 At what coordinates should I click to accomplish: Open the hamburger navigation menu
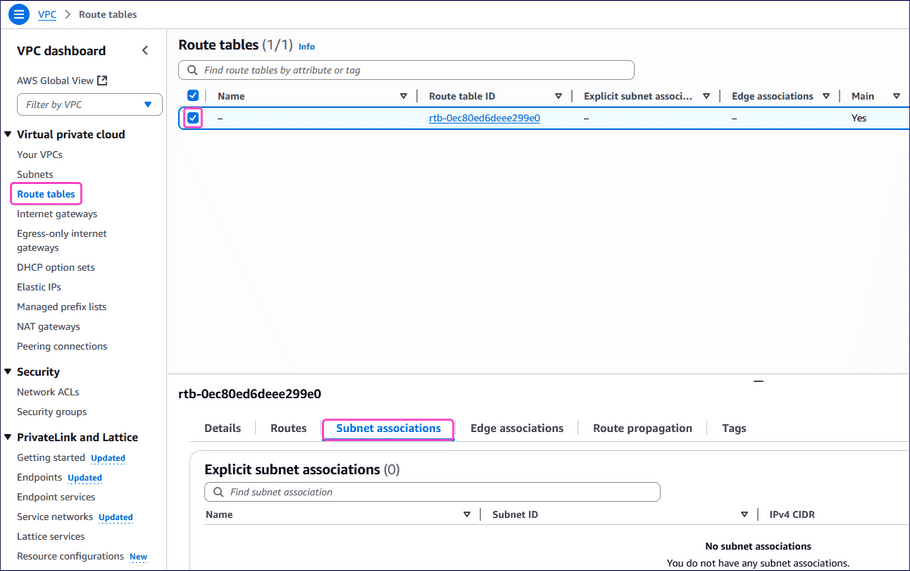tap(19, 14)
